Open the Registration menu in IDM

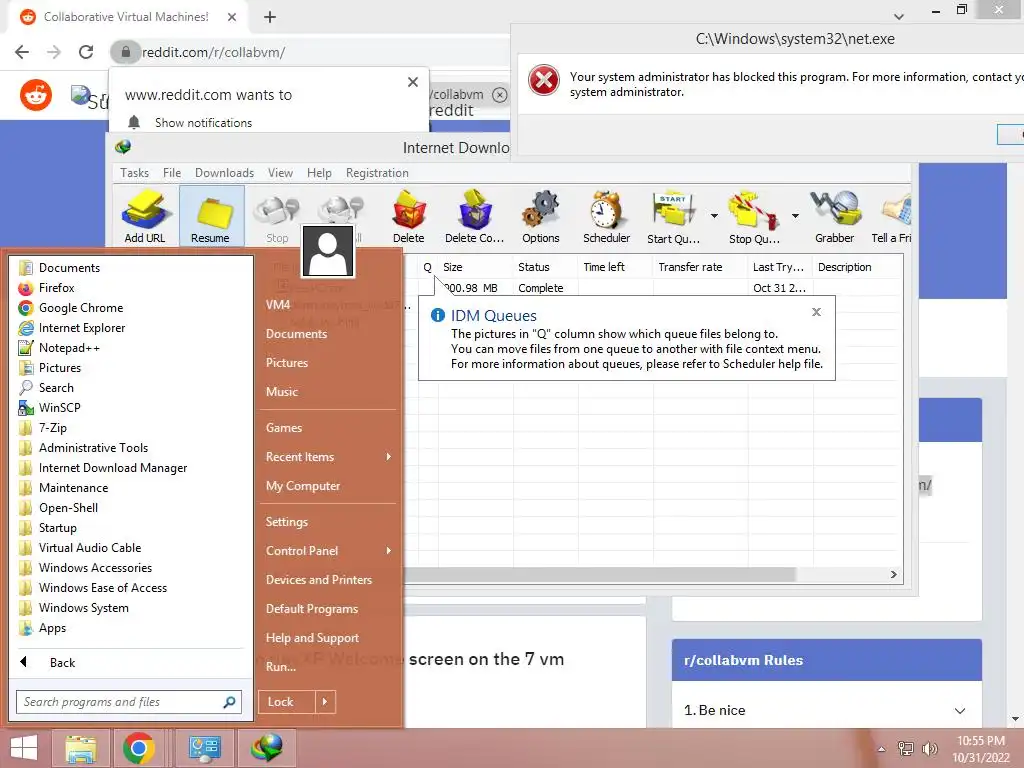377,172
